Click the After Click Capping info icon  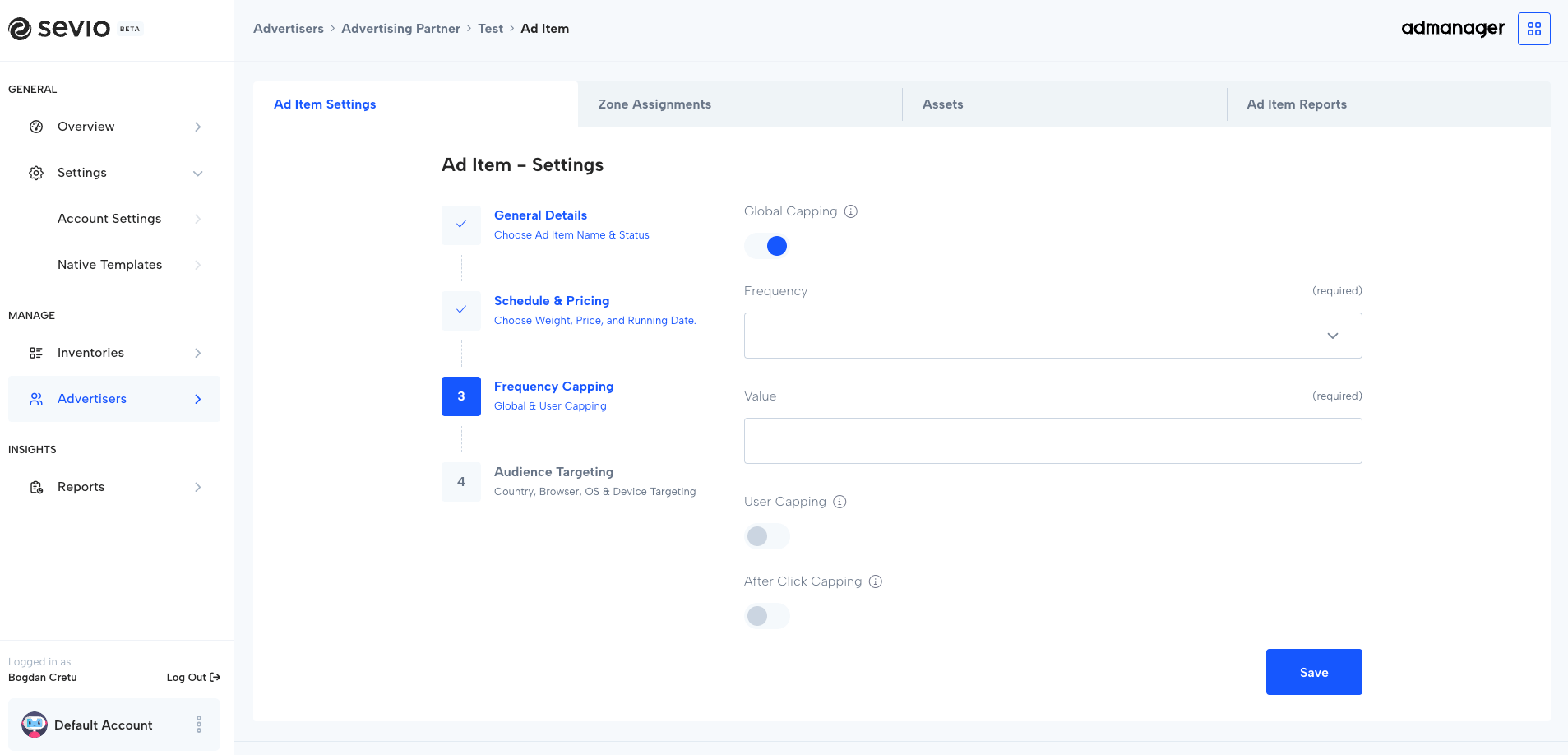[876, 581]
